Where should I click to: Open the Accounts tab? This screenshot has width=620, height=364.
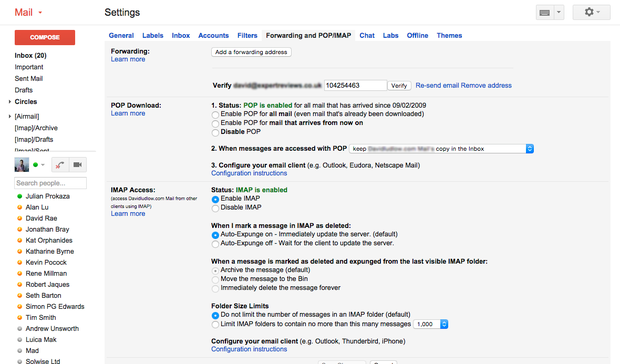pyautogui.click(x=214, y=36)
